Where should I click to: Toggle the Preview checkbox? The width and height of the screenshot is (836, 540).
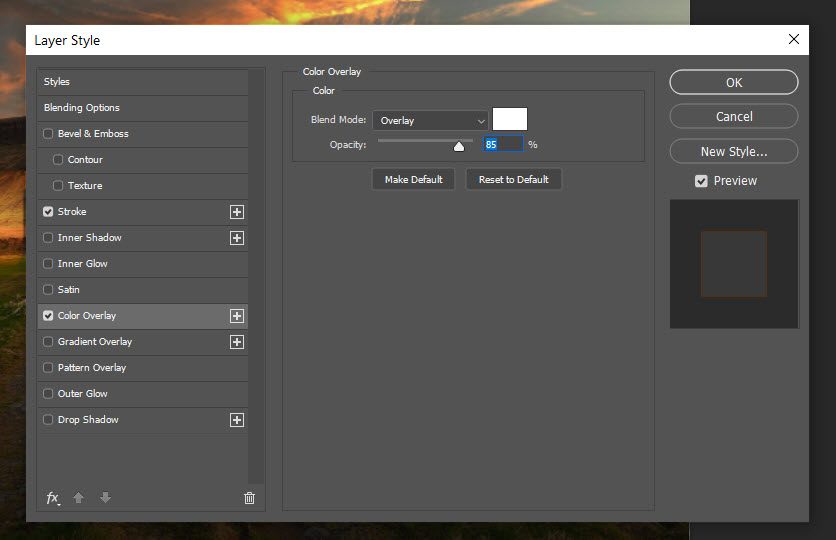(x=701, y=181)
